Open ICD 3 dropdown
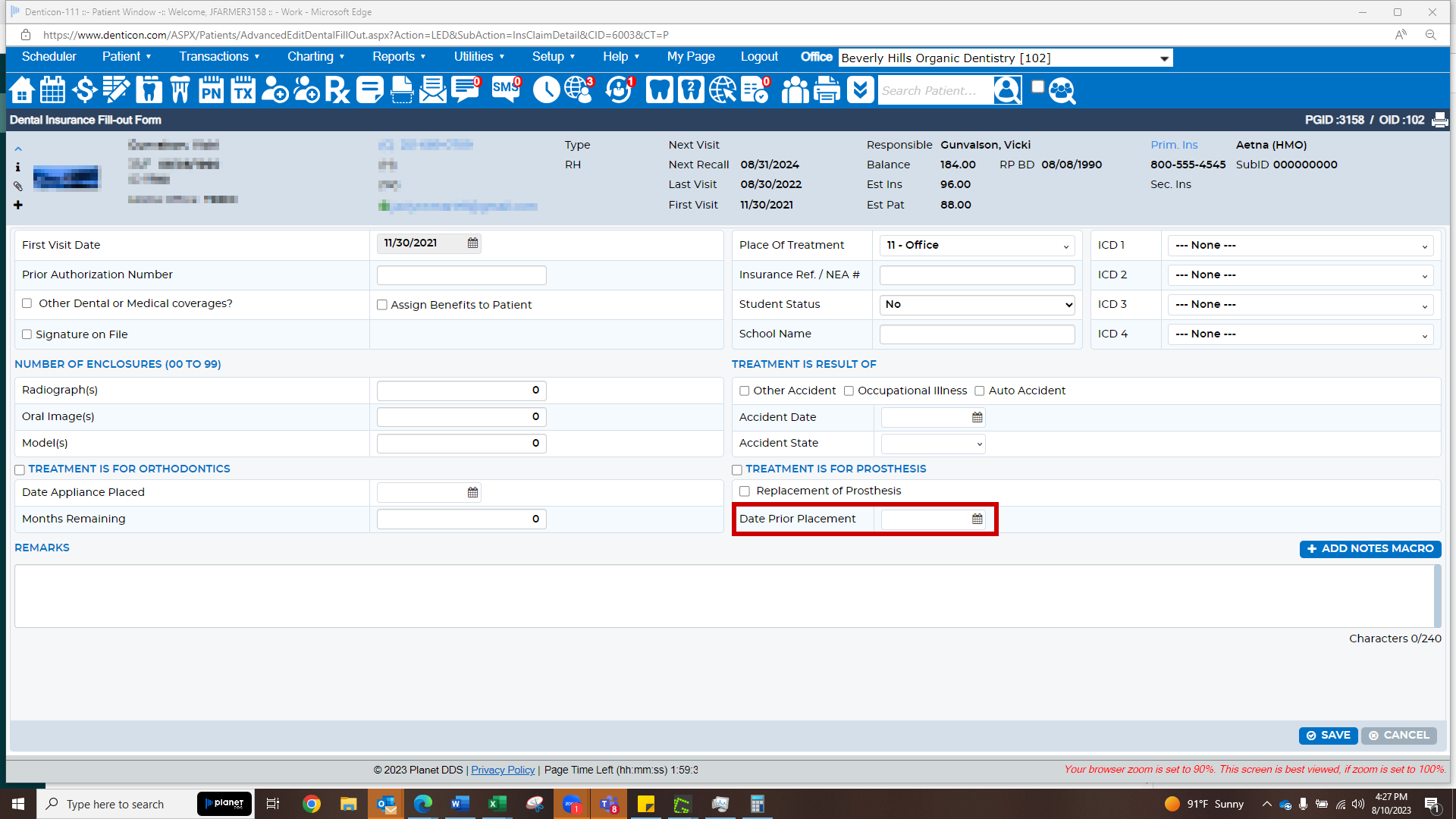Viewport: 1456px width, 819px height. coord(1301,305)
